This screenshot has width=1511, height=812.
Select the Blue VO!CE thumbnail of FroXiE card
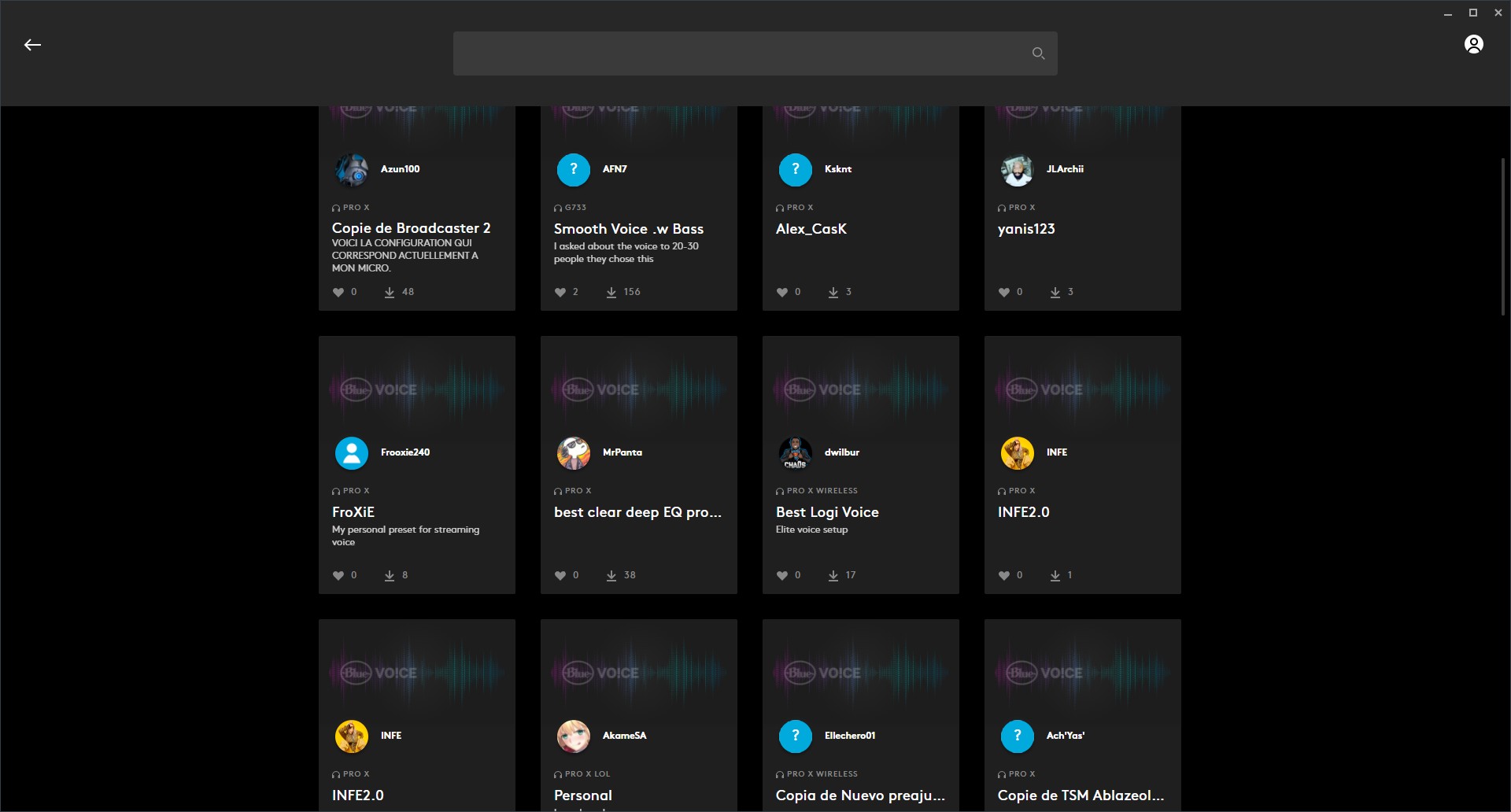[x=416, y=389]
